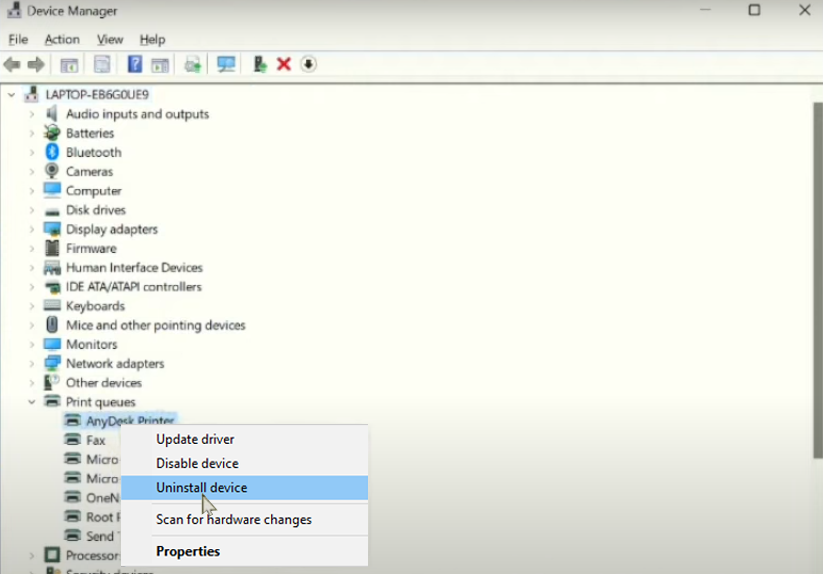Click the Forward arrow toolbar icon
The image size is (823, 574).
point(36,65)
